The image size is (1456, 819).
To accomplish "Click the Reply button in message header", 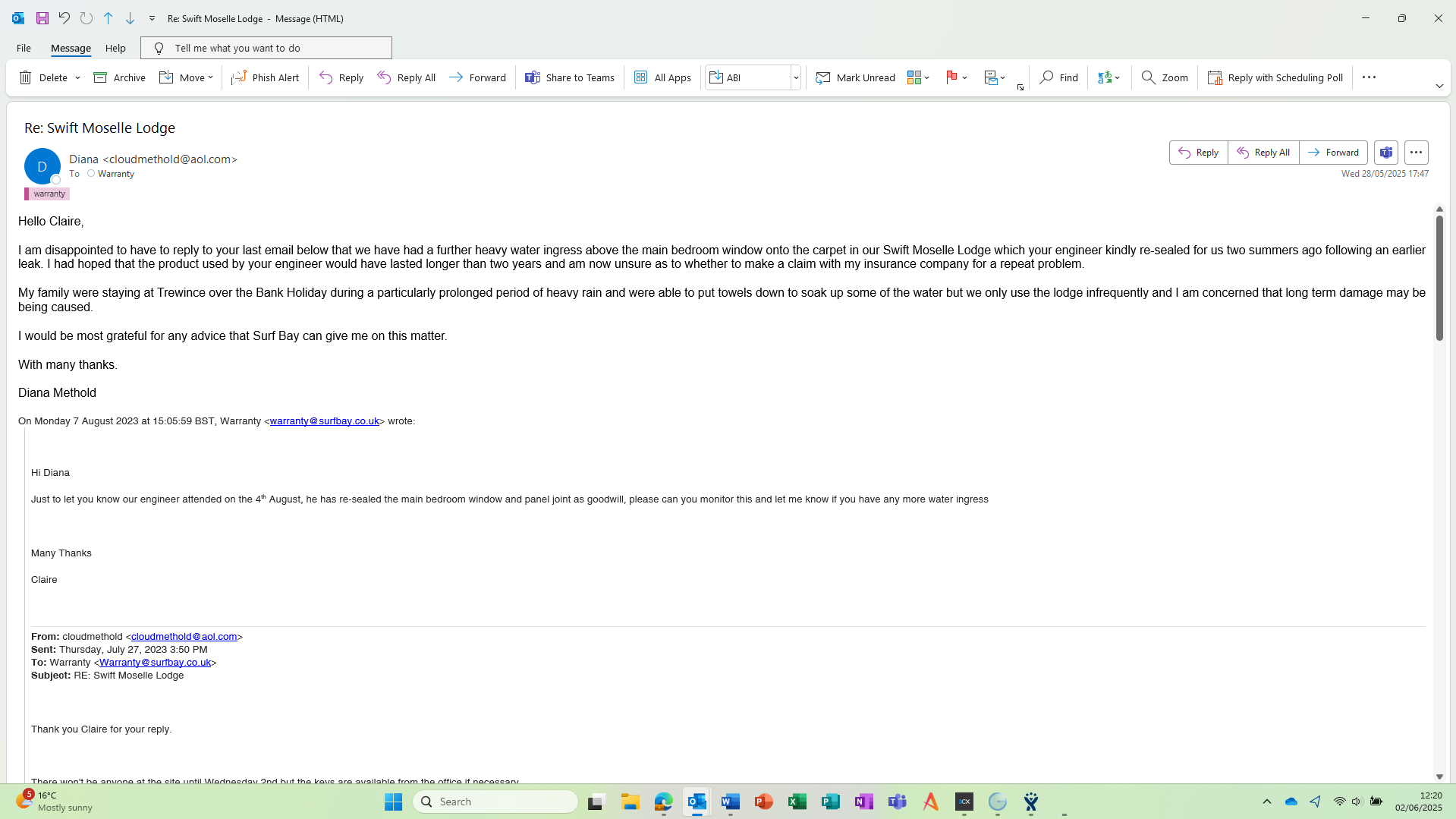I will pyautogui.click(x=1199, y=153).
